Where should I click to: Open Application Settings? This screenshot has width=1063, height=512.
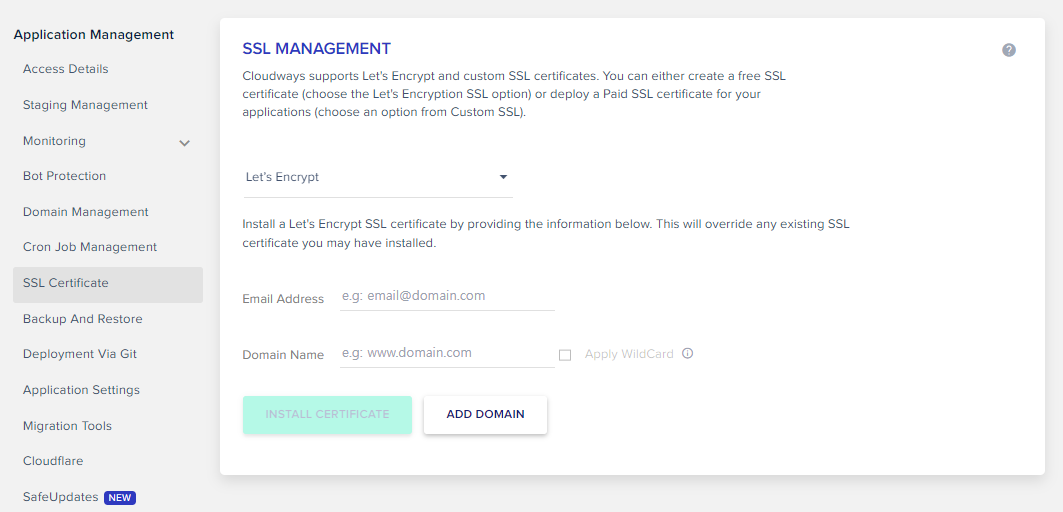click(x=81, y=390)
